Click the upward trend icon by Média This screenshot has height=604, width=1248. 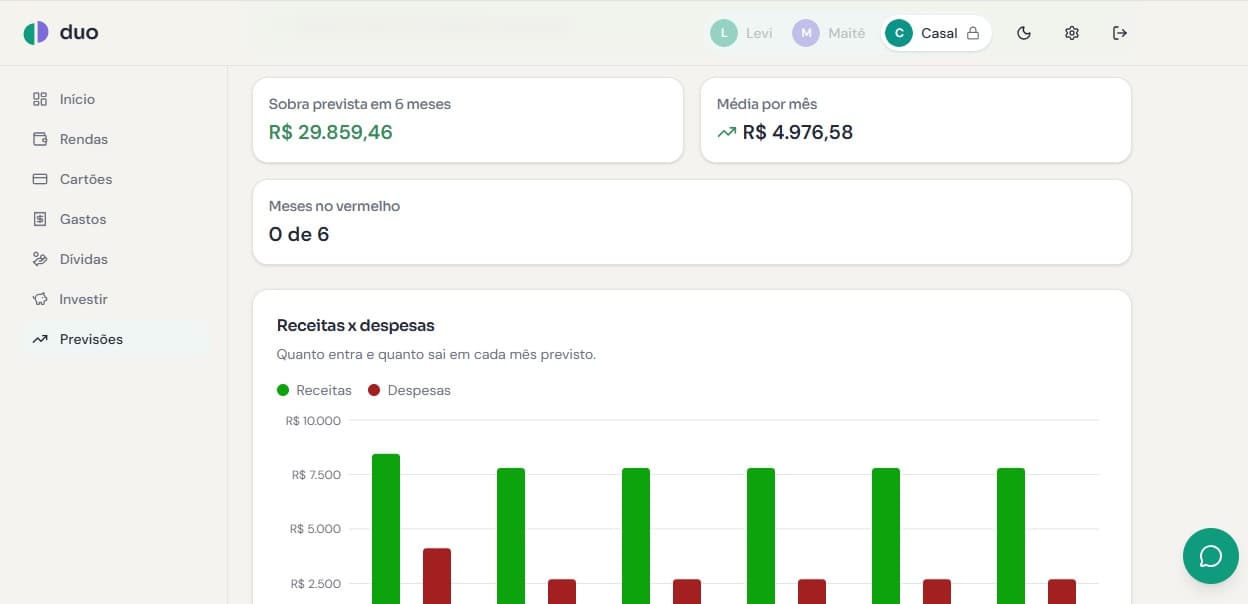click(x=727, y=132)
